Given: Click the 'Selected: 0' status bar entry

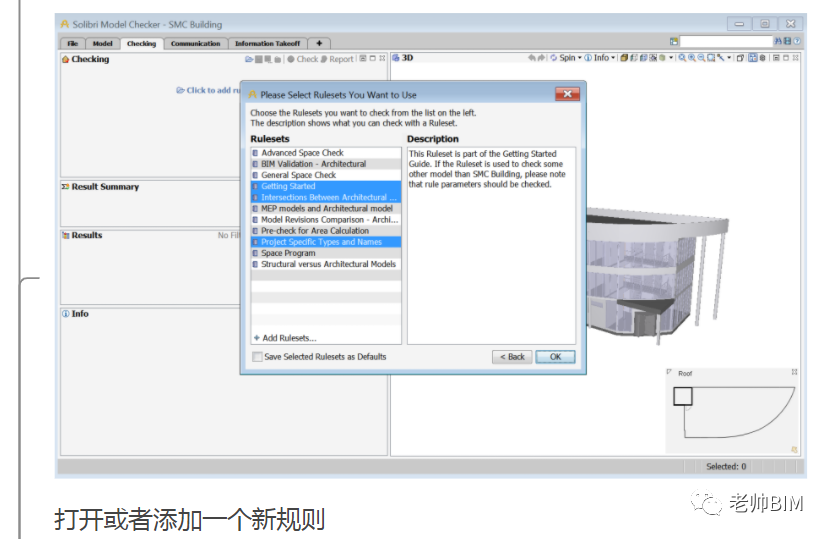Looking at the screenshot, I should 726,466.
